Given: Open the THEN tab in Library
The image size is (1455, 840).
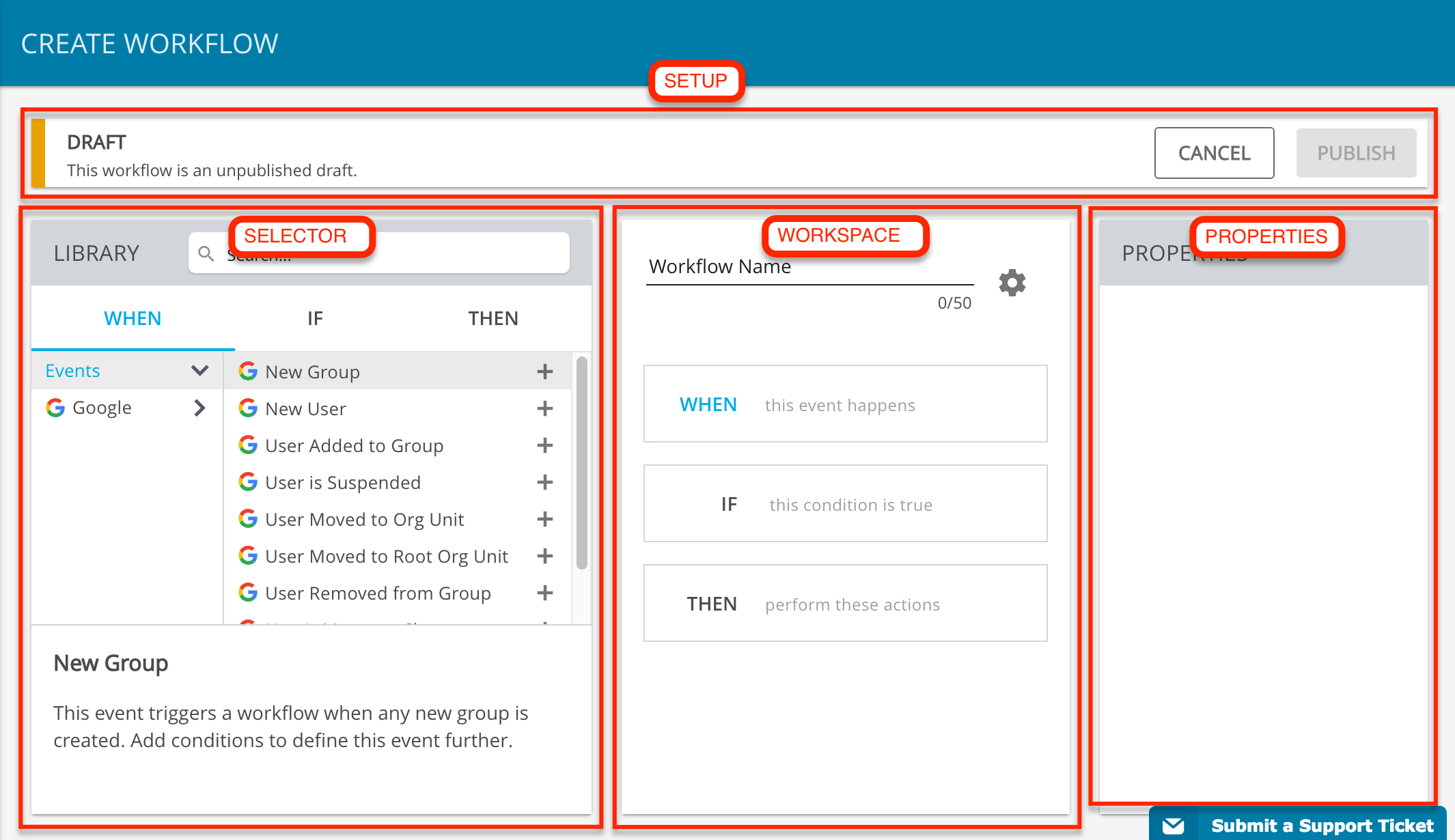Looking at the screenshot, I should (x=493, y=318).
